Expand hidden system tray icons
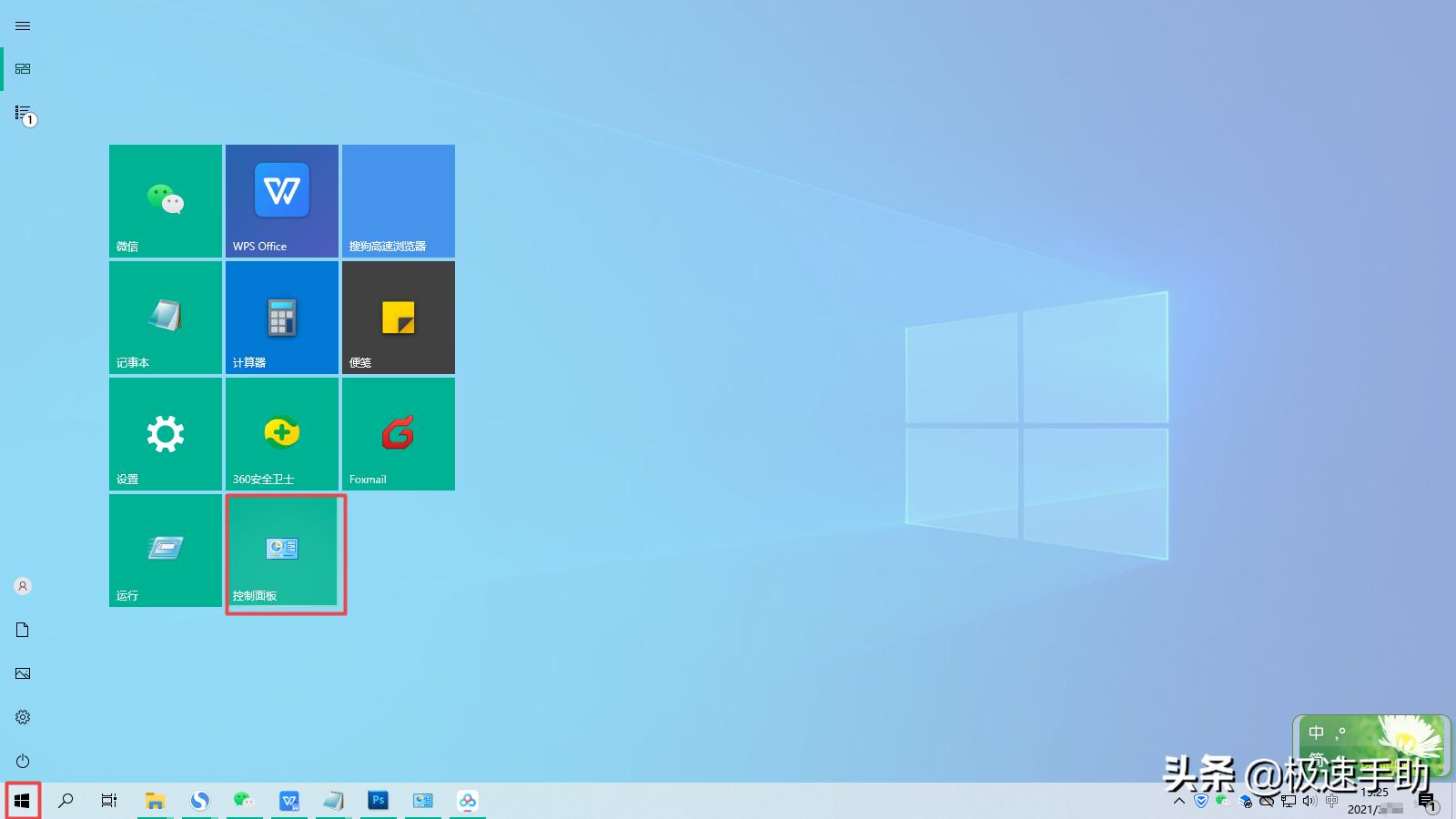 point(1178,802)
